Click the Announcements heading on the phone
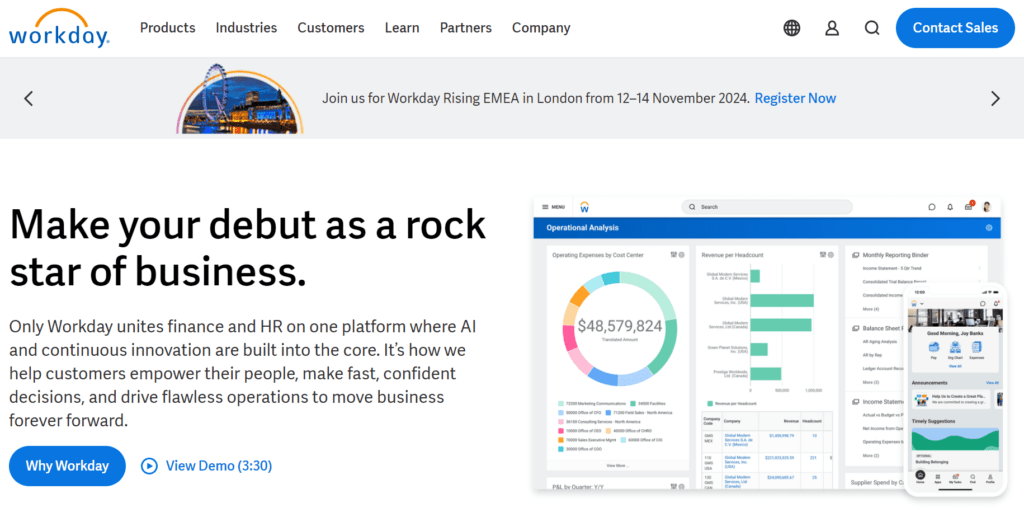Viewport: 1024px width, 522px height. coord(929,383)
